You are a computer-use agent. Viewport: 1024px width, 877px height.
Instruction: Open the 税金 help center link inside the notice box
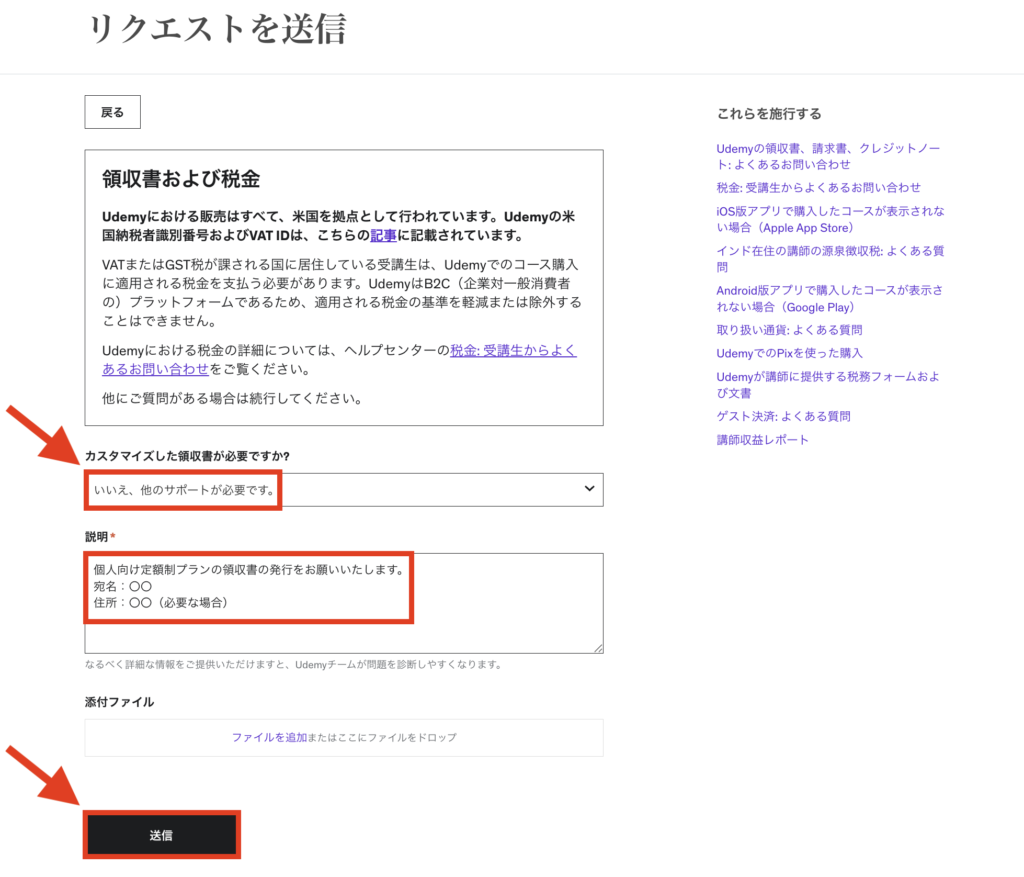point(512,351)
